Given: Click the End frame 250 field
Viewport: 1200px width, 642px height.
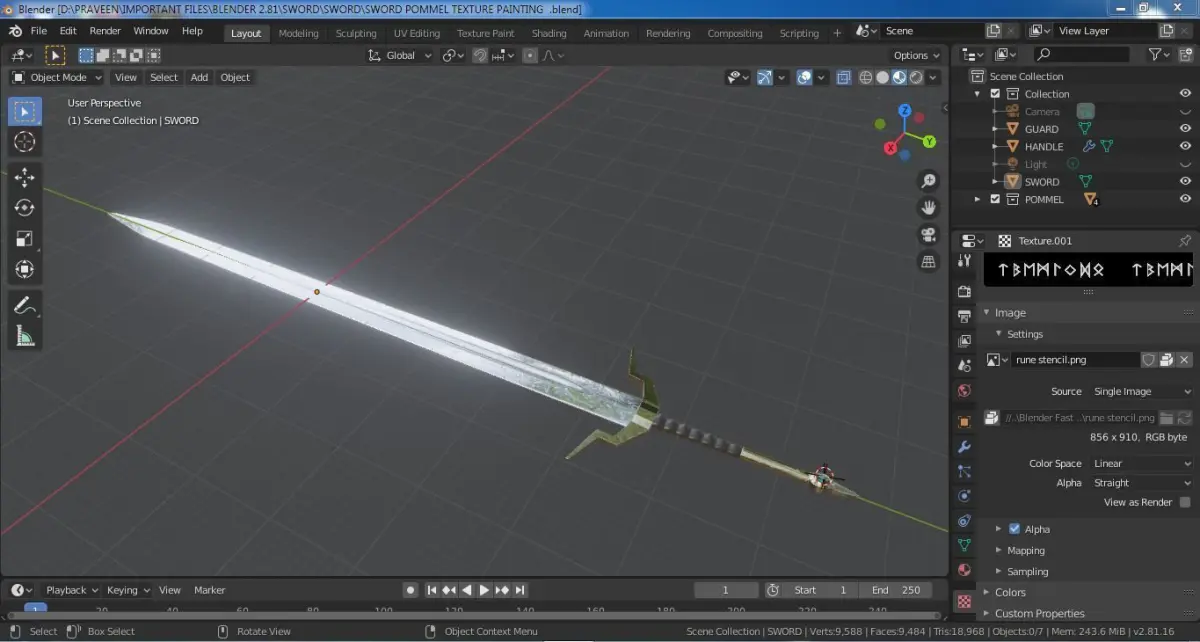Looking at the screenshot, I should [895, 590].
